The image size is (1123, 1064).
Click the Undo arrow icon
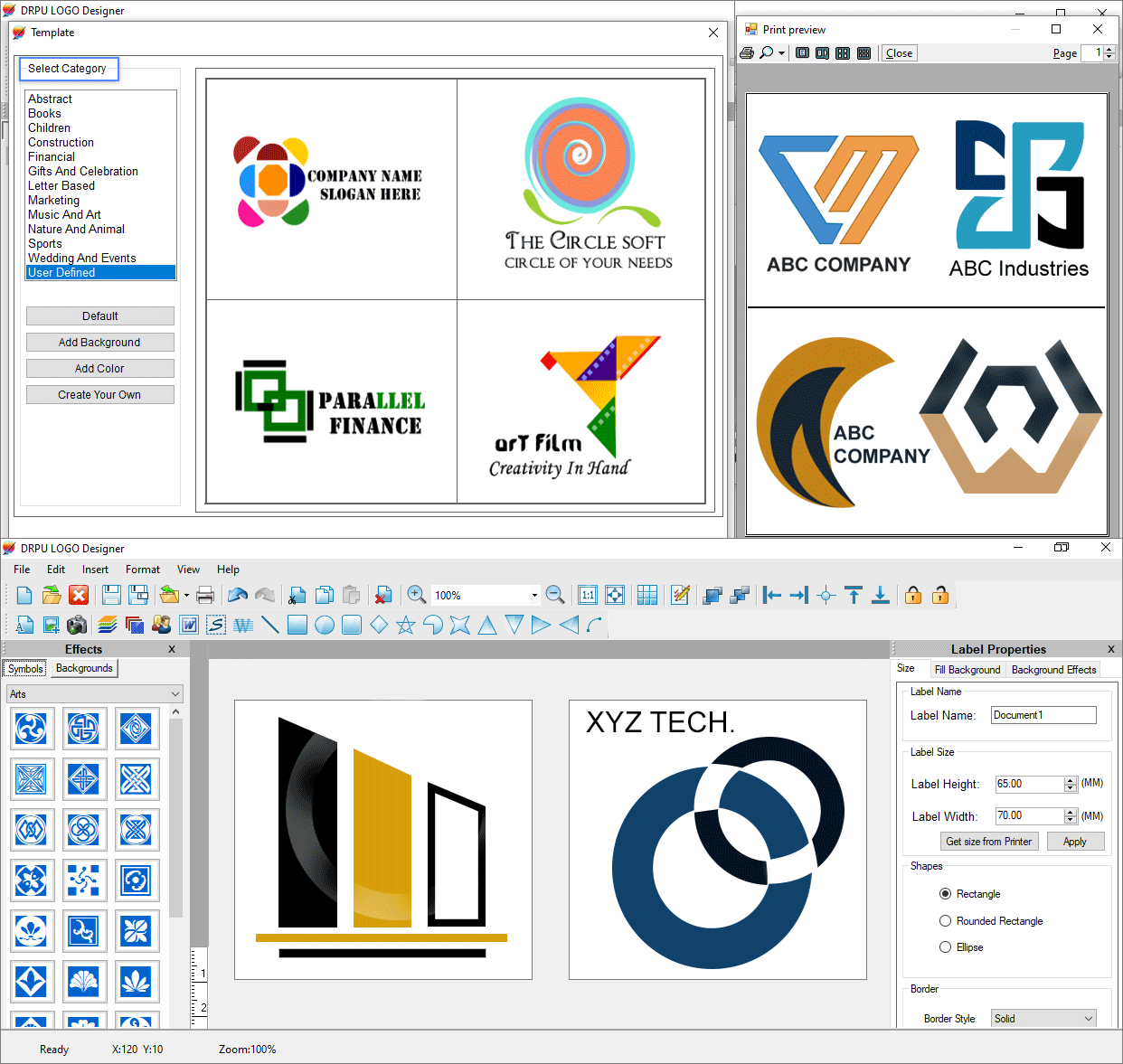coord(238,595)
